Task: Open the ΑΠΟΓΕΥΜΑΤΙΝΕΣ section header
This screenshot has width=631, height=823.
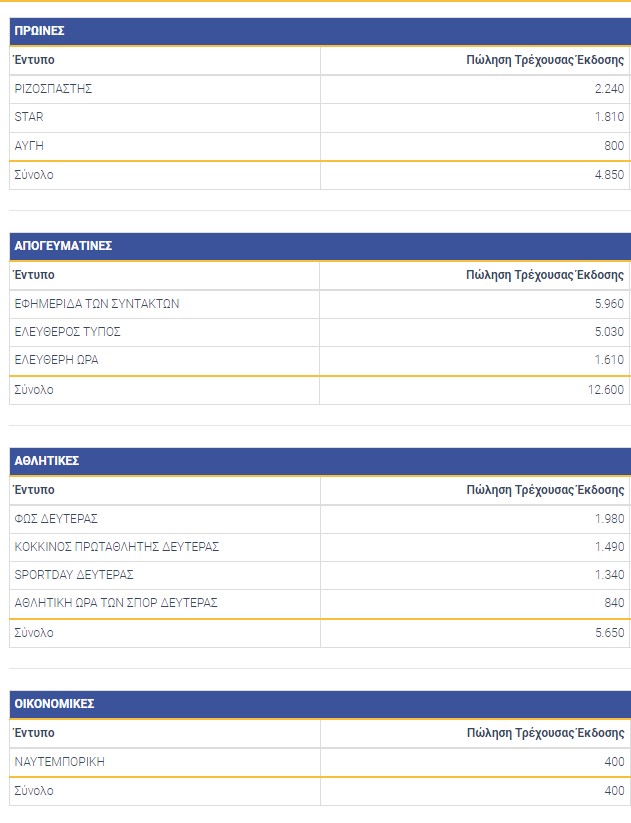Action: point(63,245)
